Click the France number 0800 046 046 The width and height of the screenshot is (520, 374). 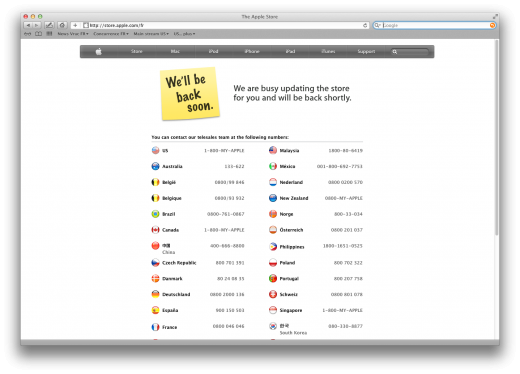coord(229,326)
